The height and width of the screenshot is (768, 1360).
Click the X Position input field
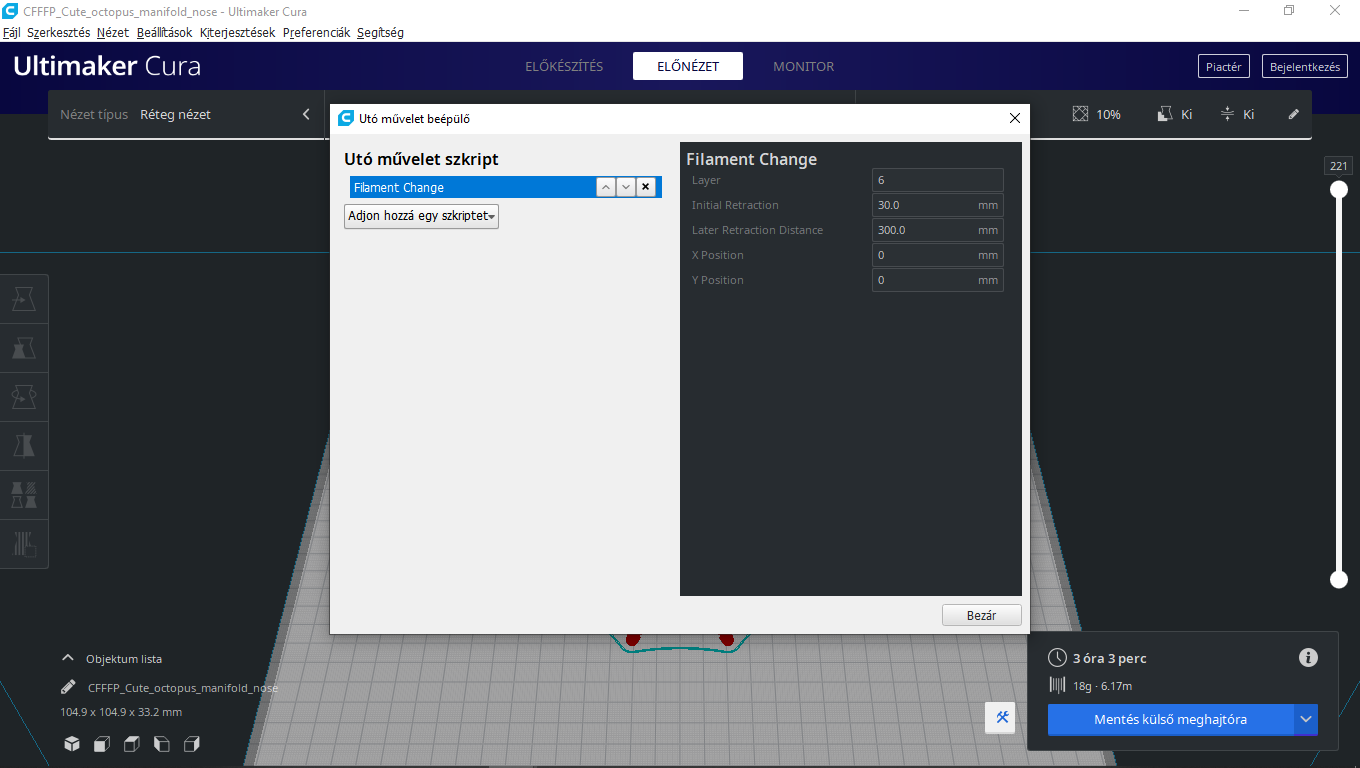(937, 255)
